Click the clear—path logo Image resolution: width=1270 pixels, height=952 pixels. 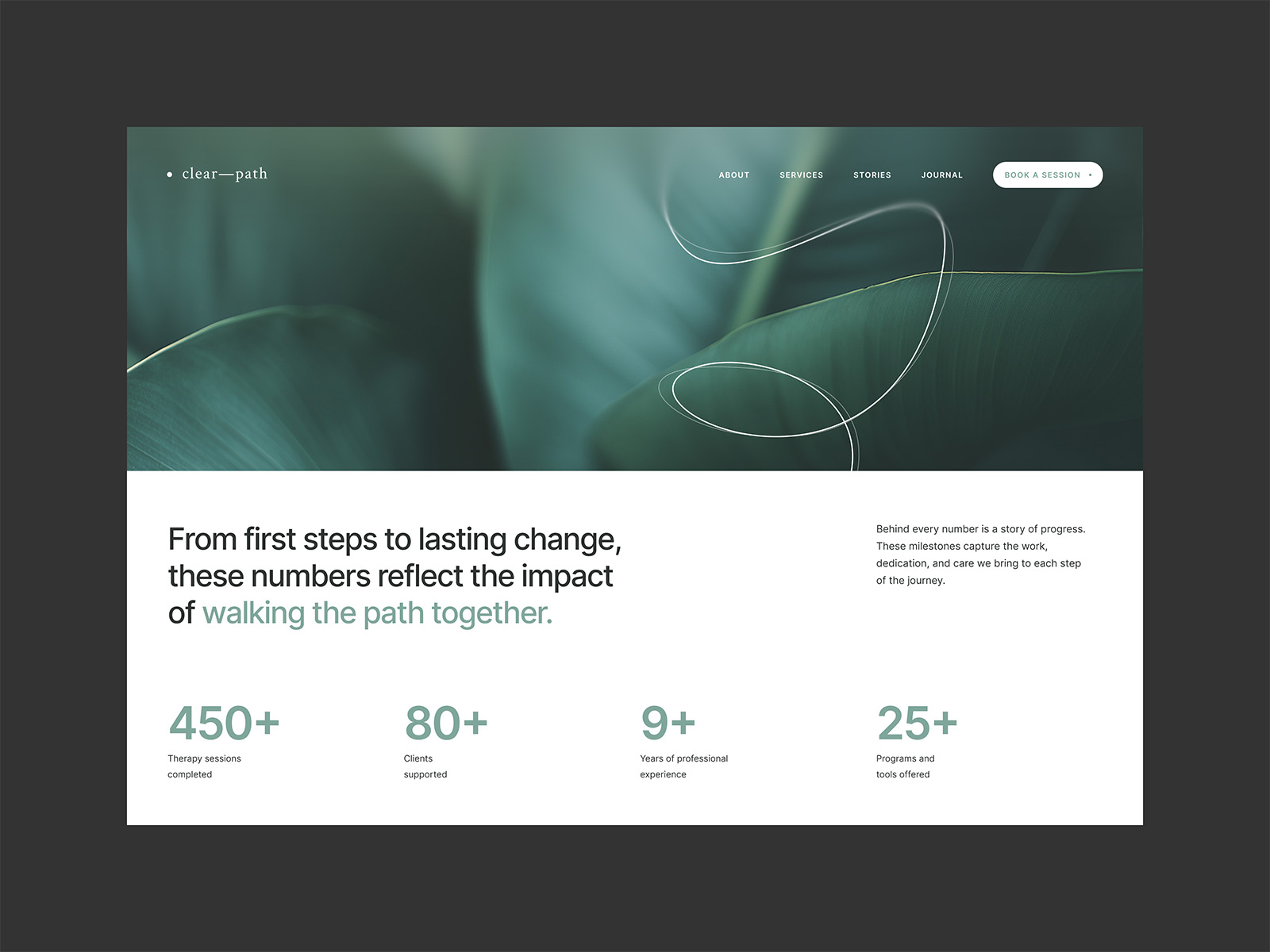[217, 174]
